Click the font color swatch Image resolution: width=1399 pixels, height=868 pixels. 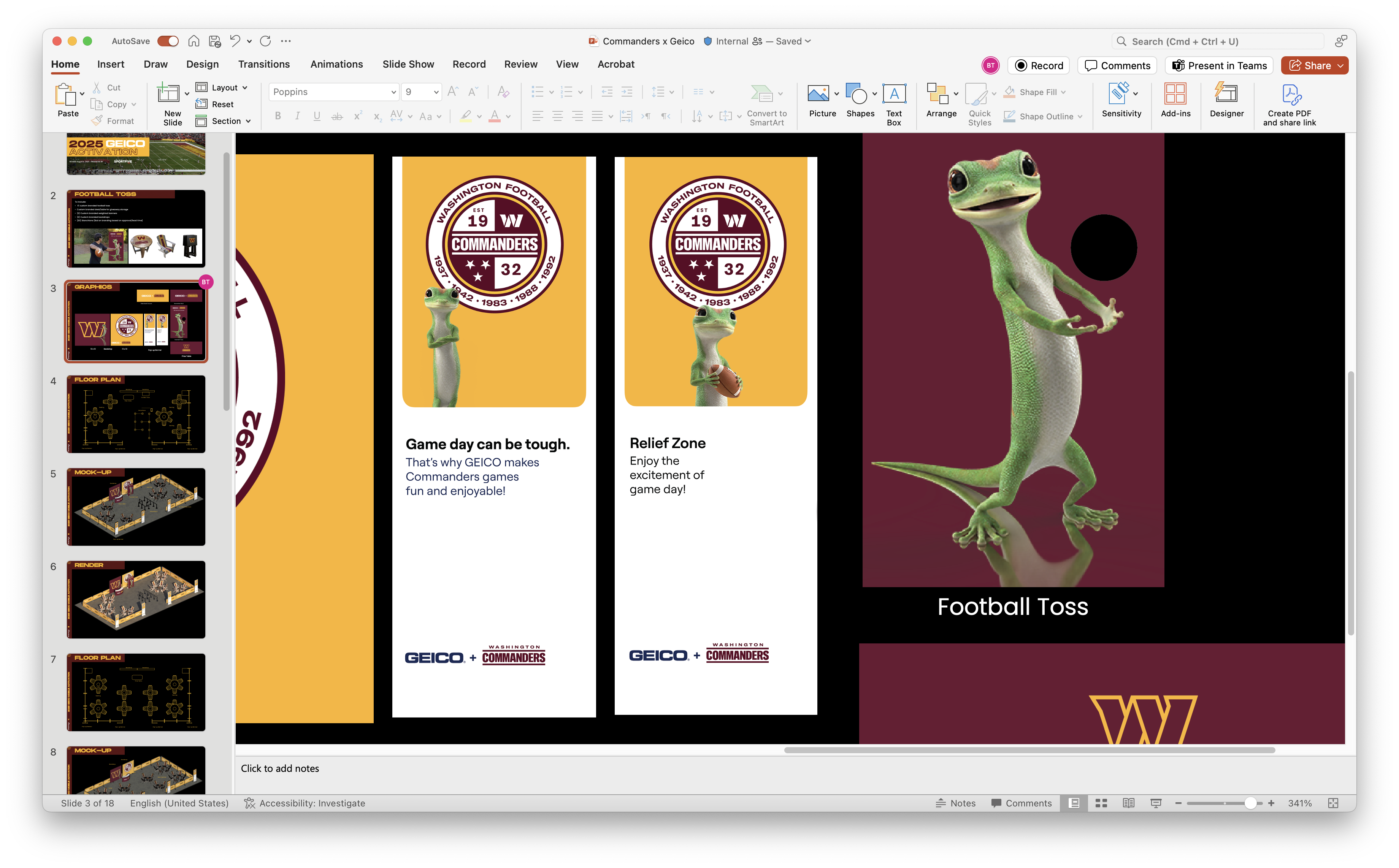pos(495,117)
